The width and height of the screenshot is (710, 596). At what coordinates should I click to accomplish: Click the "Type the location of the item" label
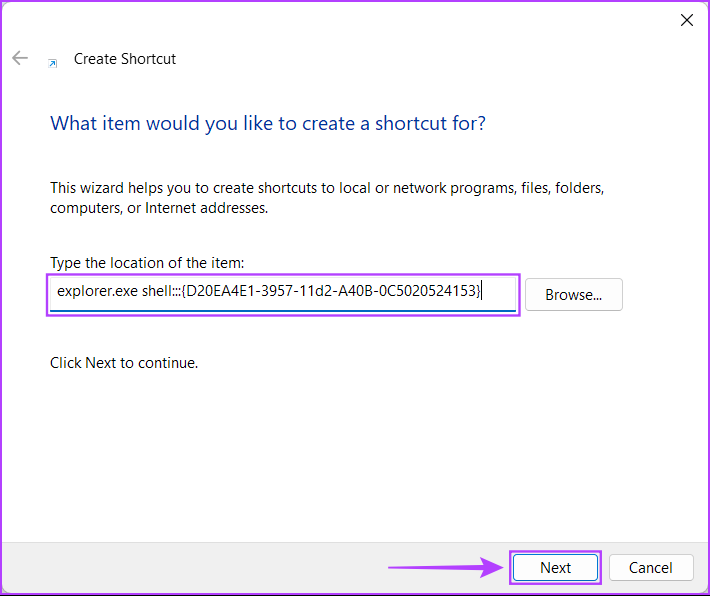147,263
